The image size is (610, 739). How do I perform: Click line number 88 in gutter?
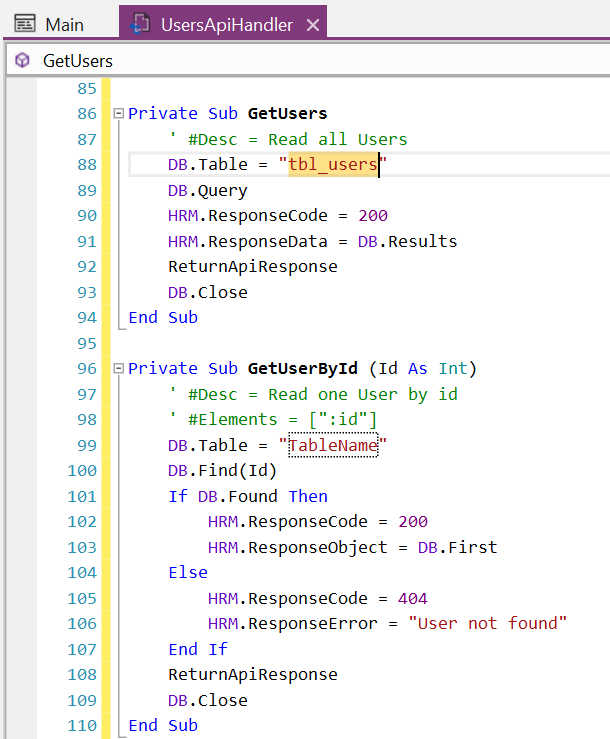tap(87, 164)
